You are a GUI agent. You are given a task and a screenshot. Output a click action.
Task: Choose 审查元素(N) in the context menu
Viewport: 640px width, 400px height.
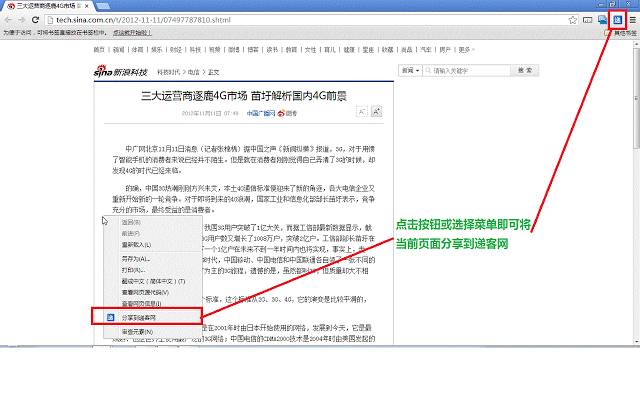click(x=138, y=332)
